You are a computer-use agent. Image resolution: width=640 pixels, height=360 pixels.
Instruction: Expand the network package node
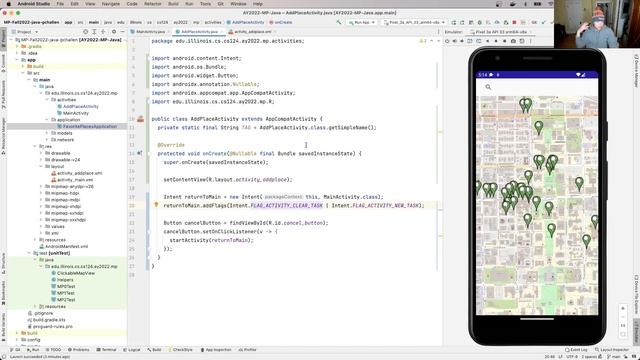click(x=47, y=140)
